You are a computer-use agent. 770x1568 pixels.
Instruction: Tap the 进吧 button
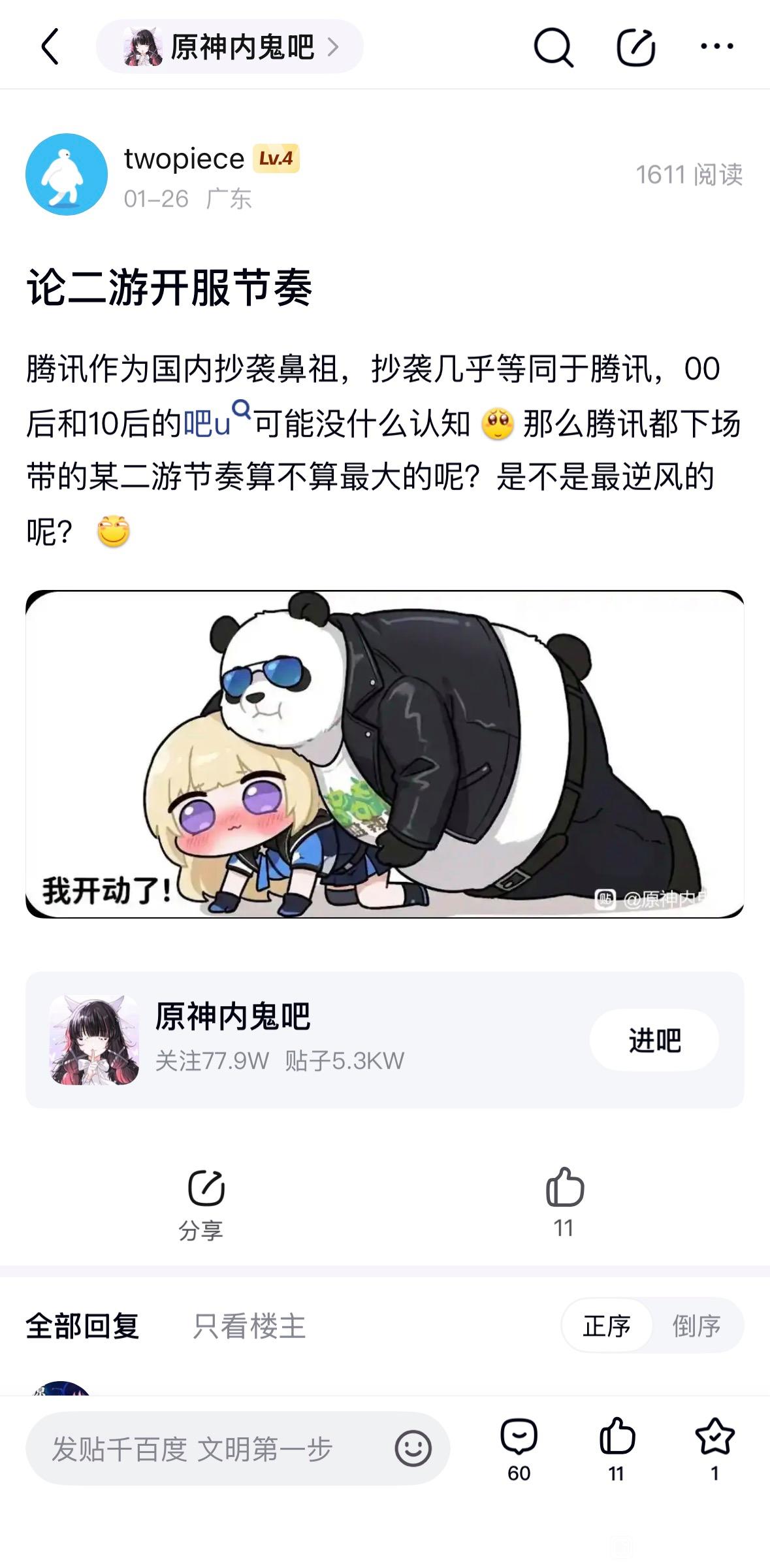[x=654, y=1039]
